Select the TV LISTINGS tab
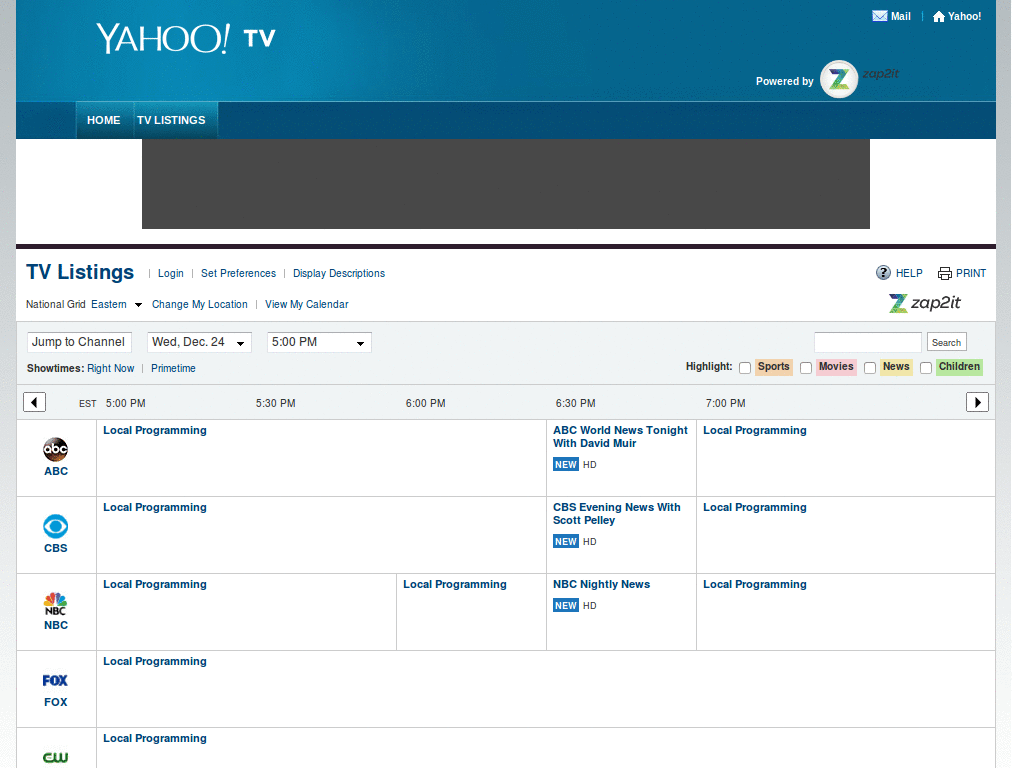Image resolution: width=1024 pixels, height=768 pixels. (x=173, y=120)
